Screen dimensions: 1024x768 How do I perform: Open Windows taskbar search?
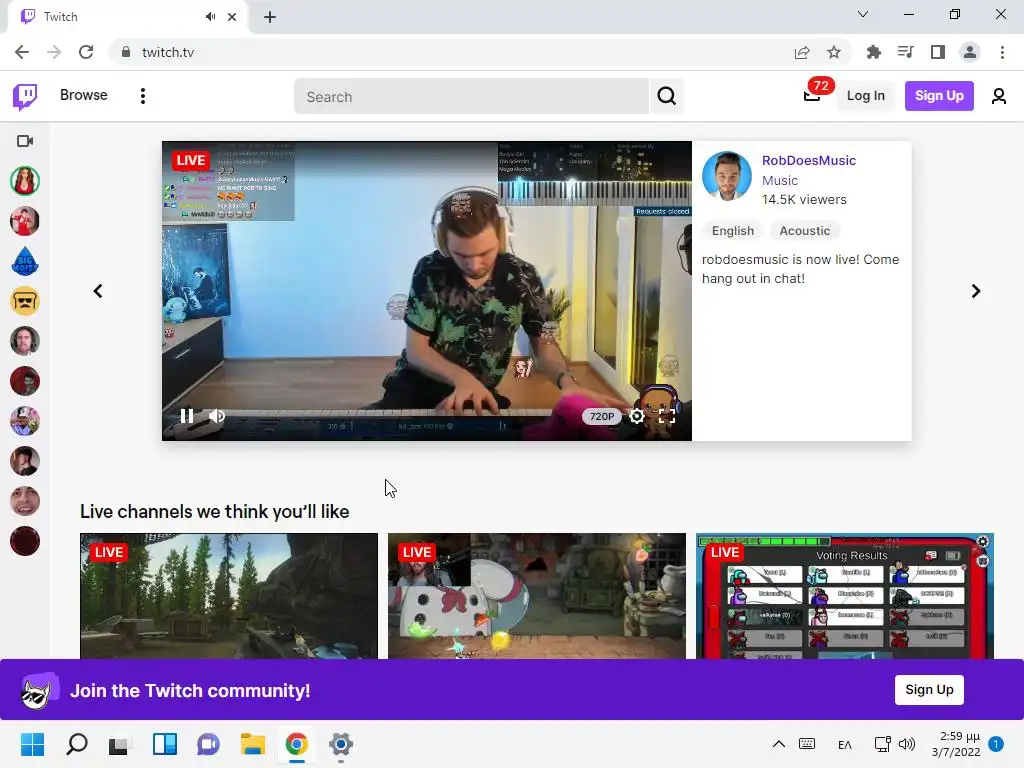[x=76, y=744]
